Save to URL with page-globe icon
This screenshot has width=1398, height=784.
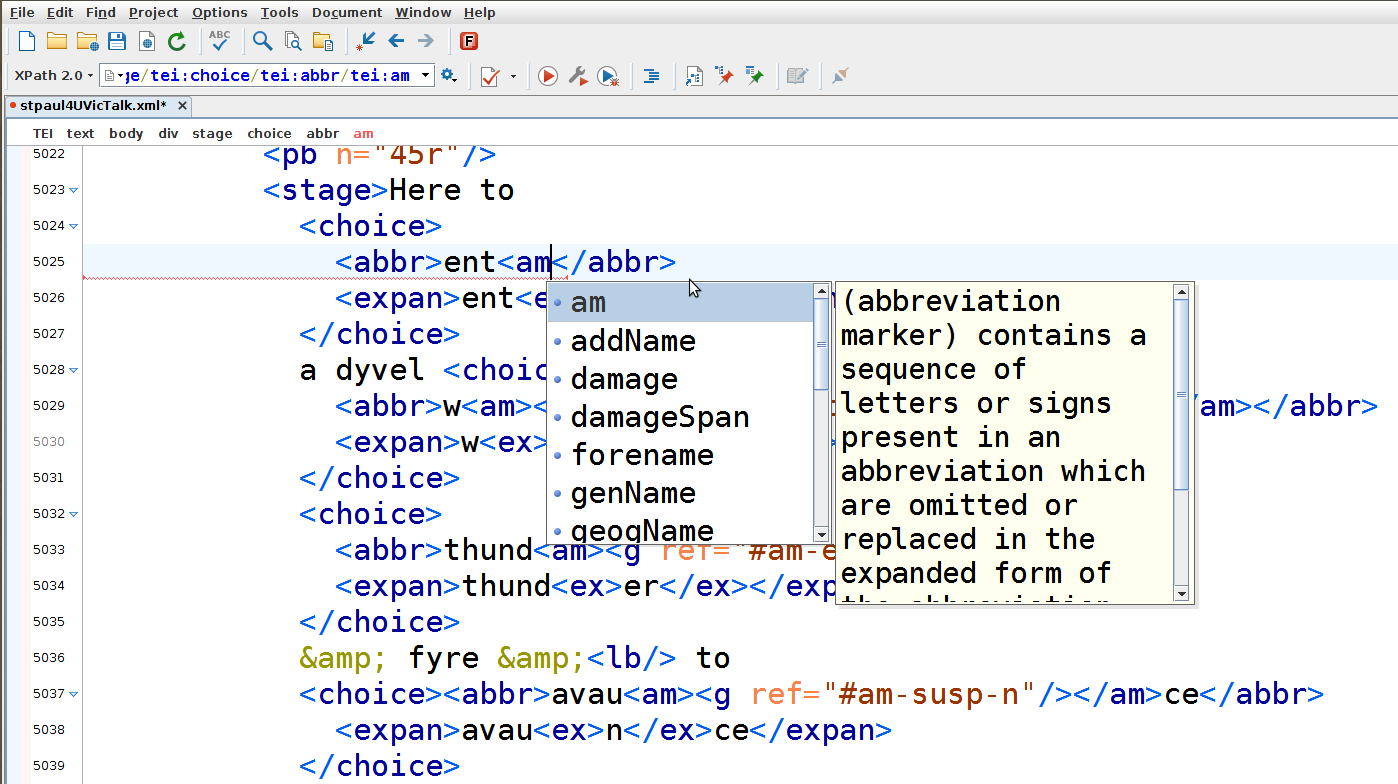pos(147,41)
